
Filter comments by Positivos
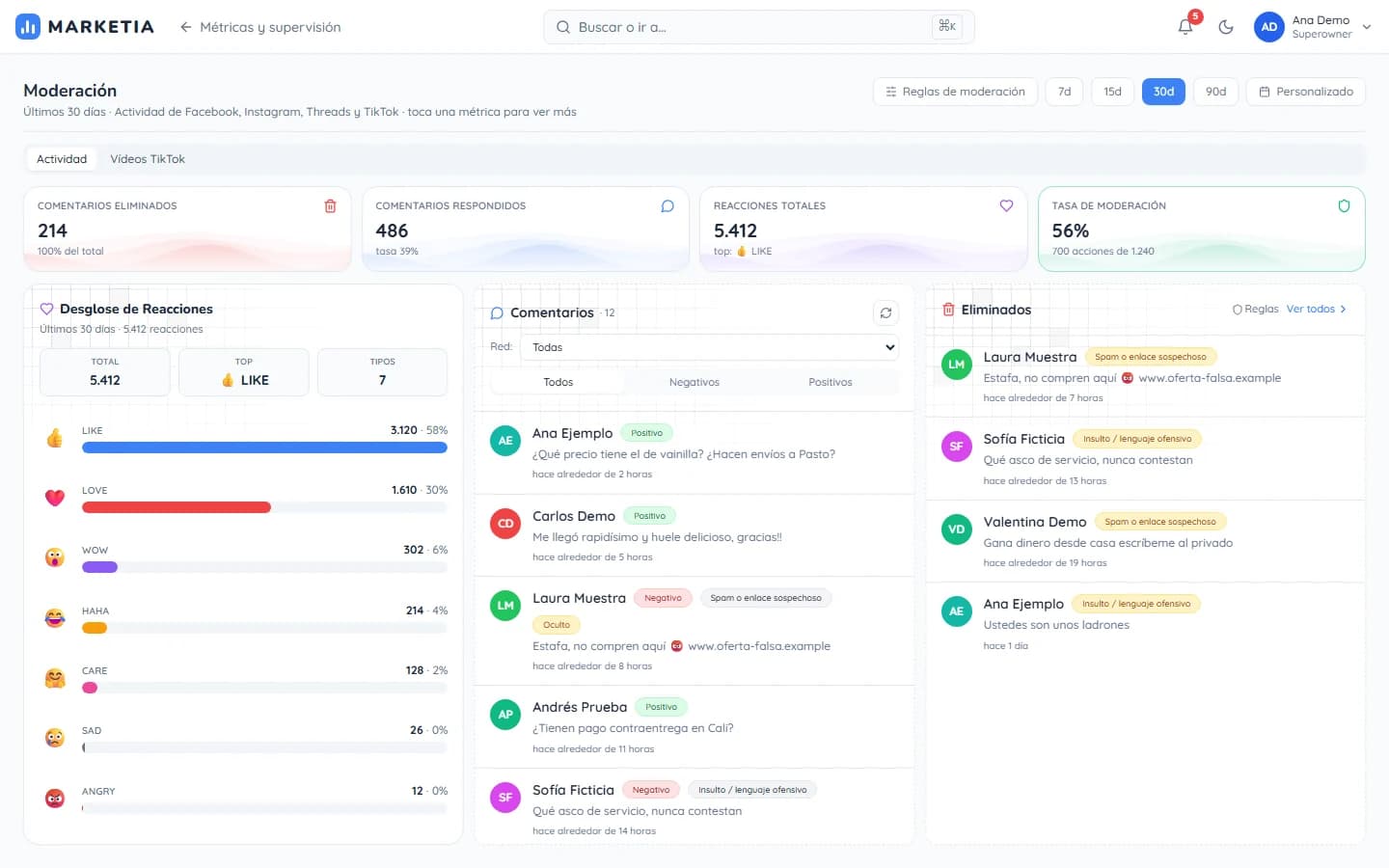coord(831,382)
